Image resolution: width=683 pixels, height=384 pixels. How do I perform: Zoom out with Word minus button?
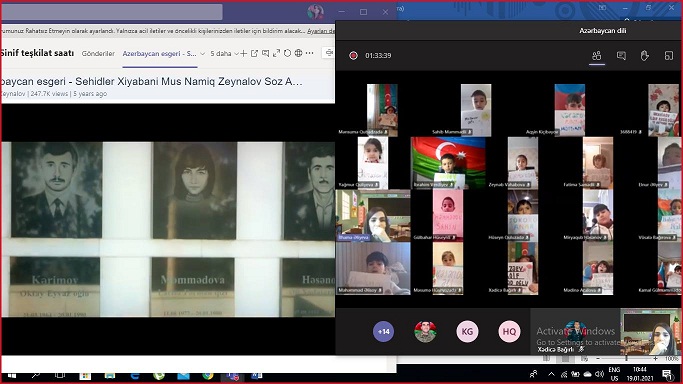pyautogui.click(x=598, y=358)
